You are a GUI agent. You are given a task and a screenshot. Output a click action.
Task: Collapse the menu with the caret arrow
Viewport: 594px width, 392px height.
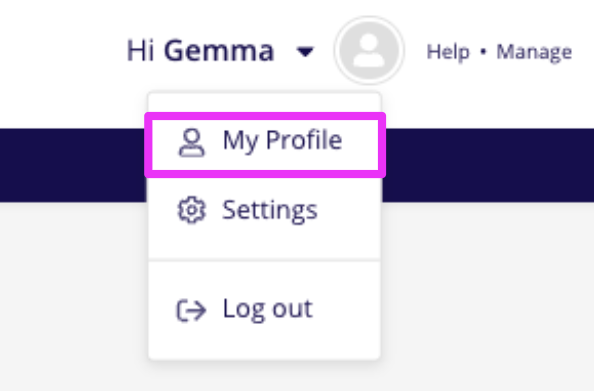pyautogui.click(x=305, y=52)
